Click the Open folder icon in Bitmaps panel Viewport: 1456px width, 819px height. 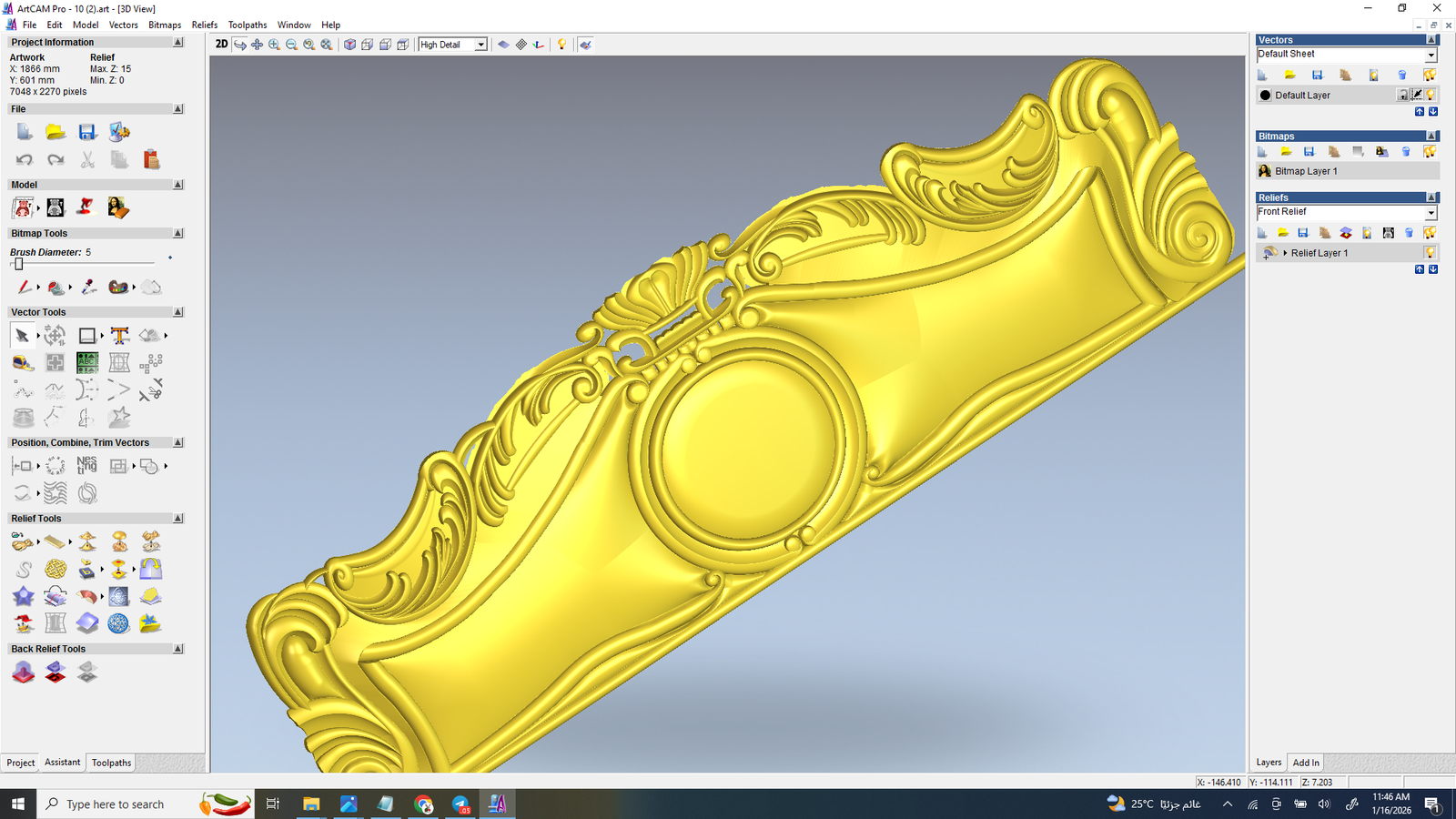coord(1286,152)
